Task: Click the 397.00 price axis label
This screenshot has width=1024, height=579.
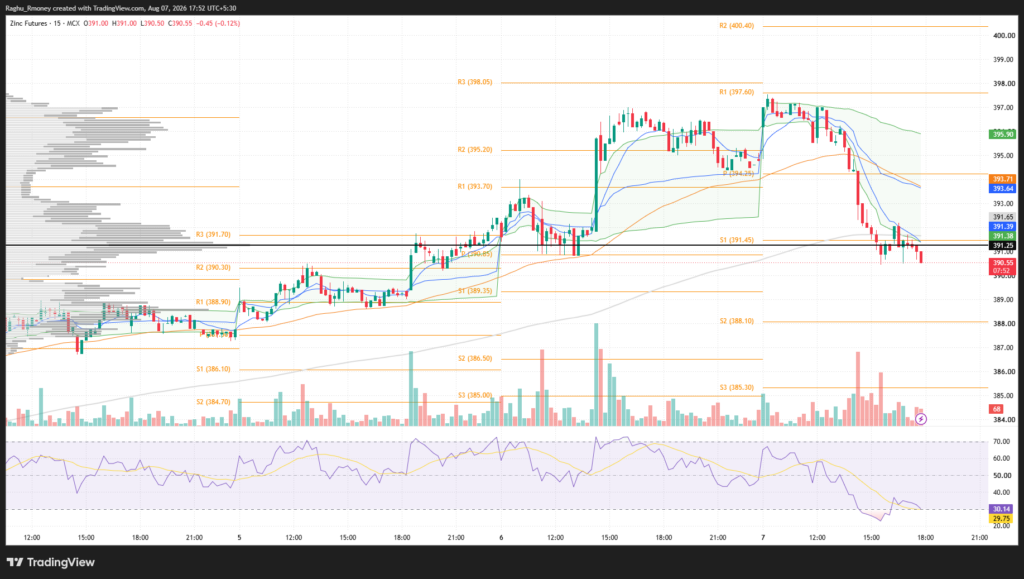Action: tap(1004, 108)
